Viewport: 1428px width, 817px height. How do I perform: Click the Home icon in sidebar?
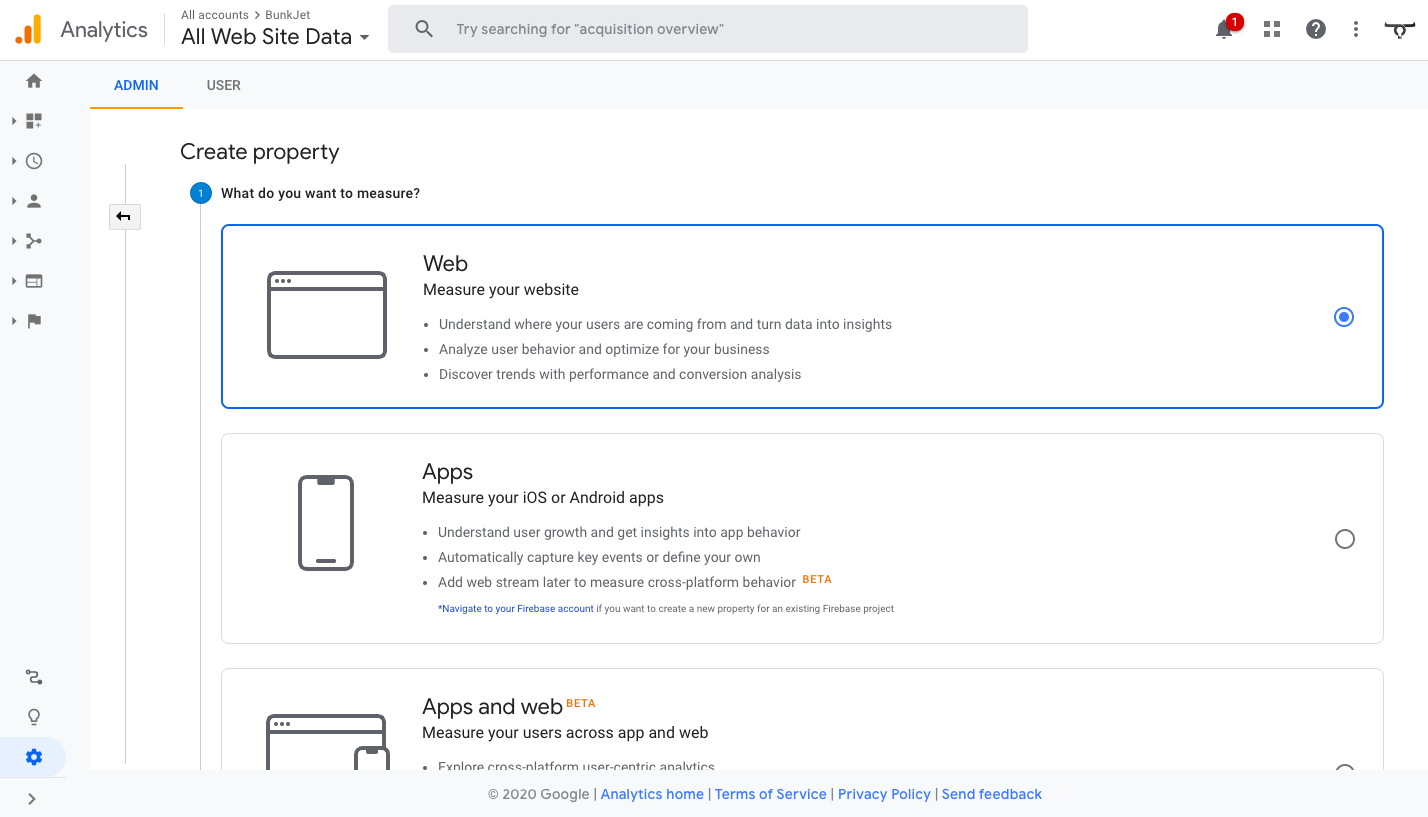[34, 81]
